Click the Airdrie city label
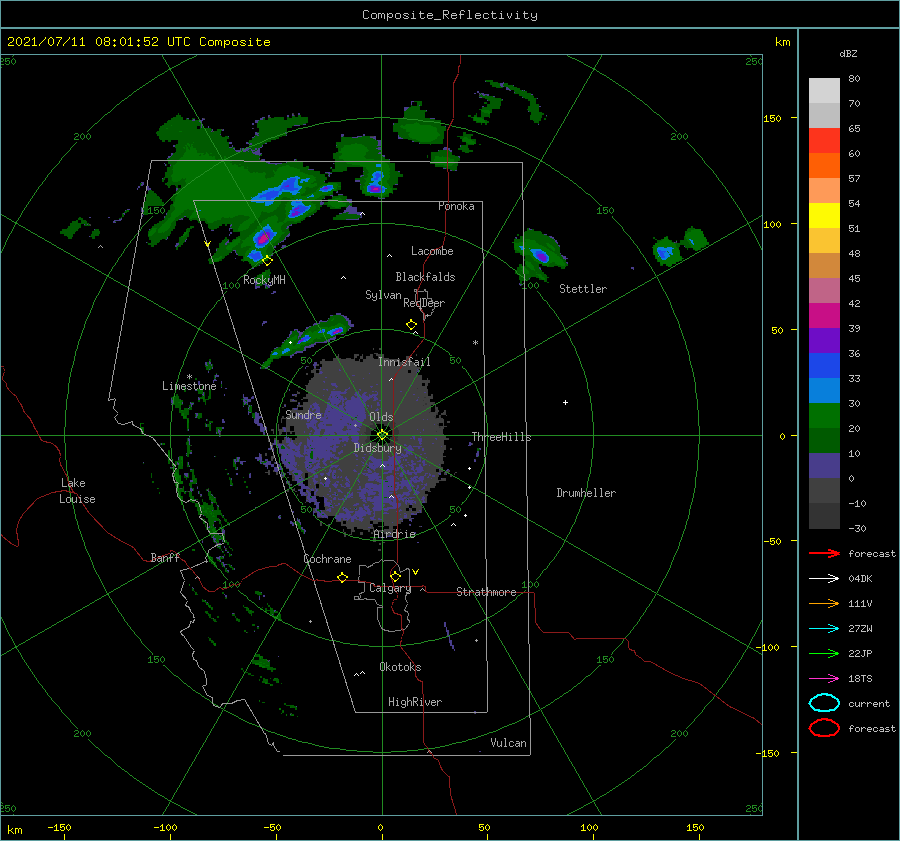The width and height of the screenshot is (900, 841). [394, 534]
